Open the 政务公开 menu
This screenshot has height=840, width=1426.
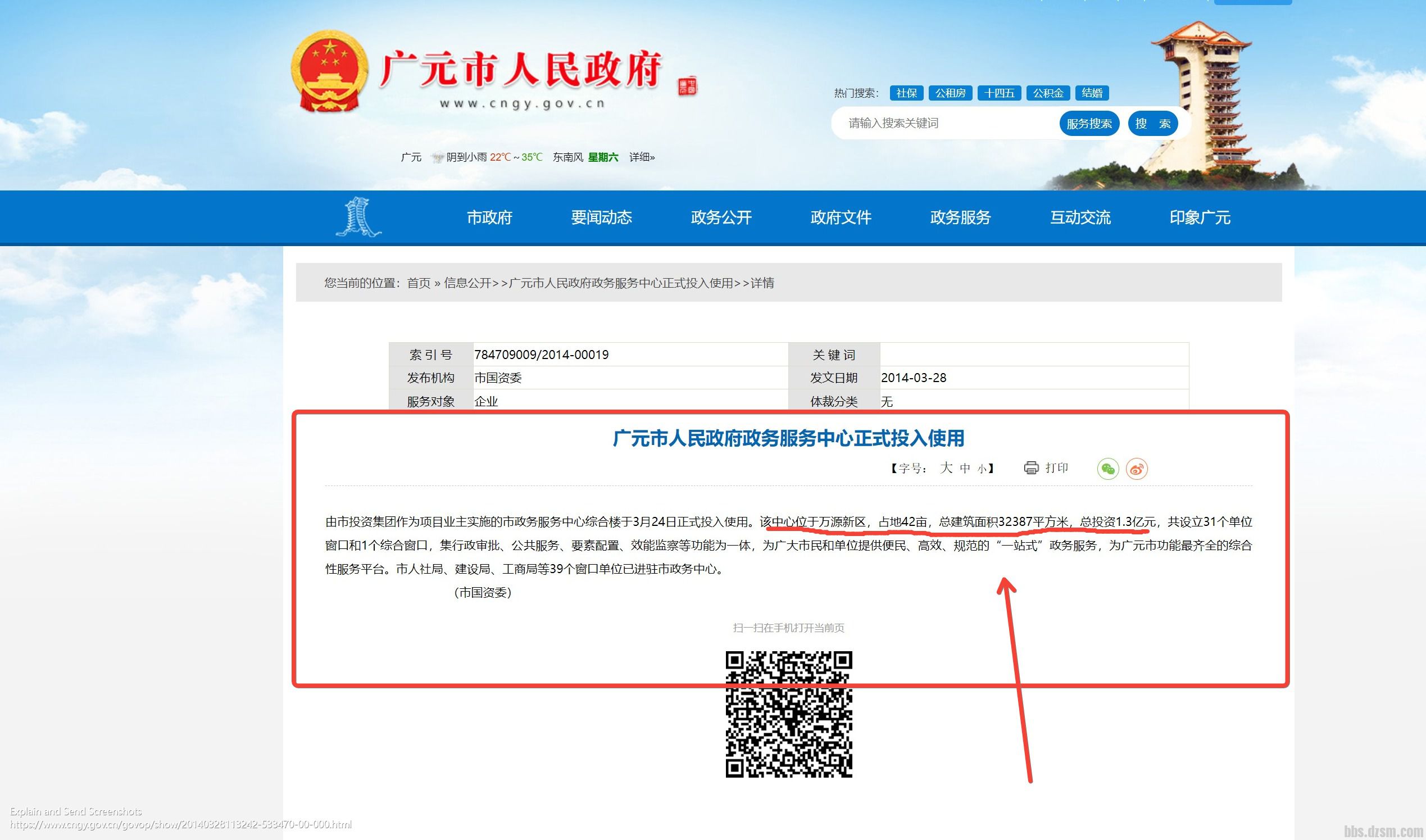pyautogui.click(x=721, y=217)
